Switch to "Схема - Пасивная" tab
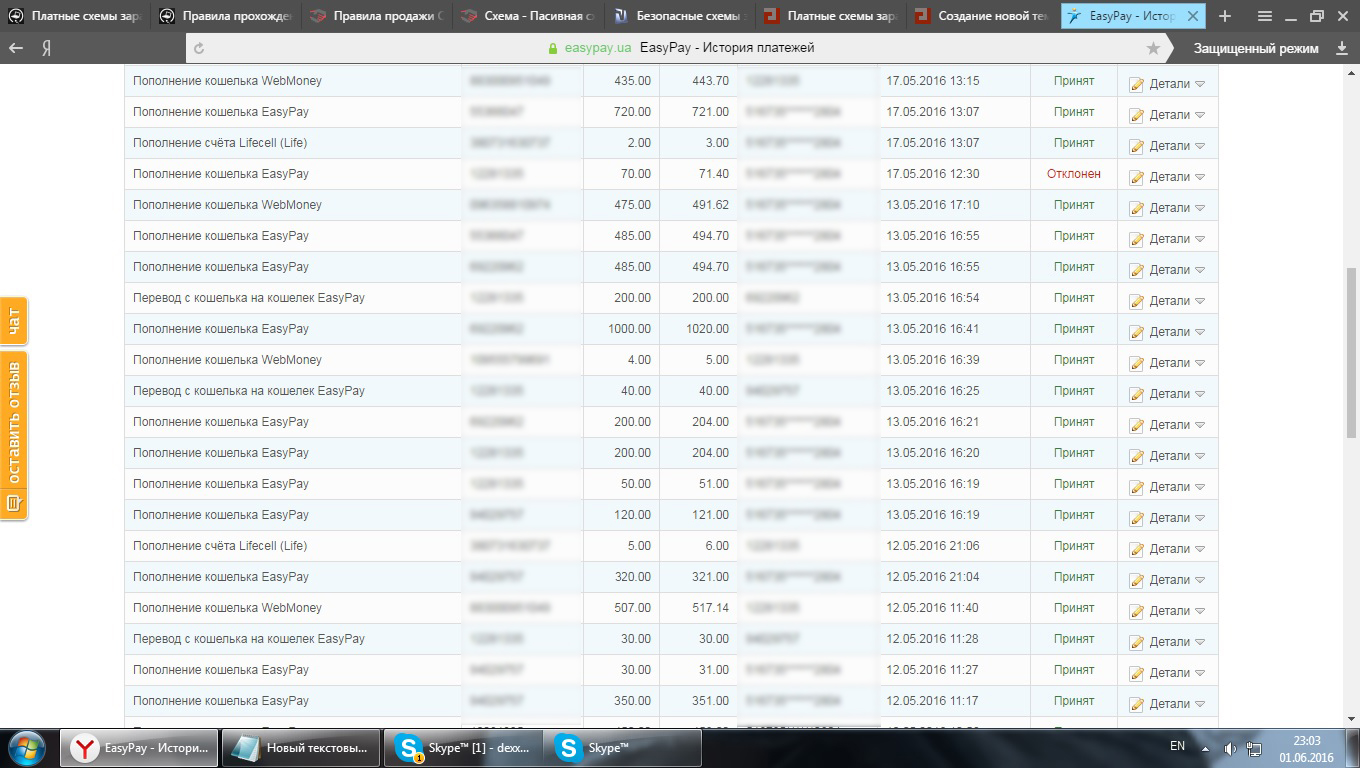This screenshot has height=768, width=1360. 527,16
